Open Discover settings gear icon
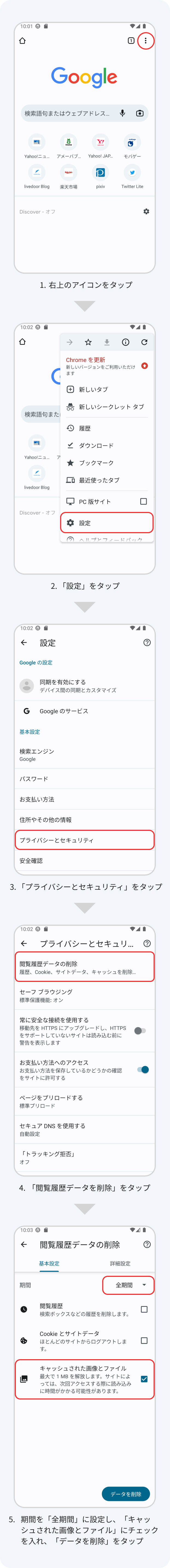 click(x=146, y=211)
